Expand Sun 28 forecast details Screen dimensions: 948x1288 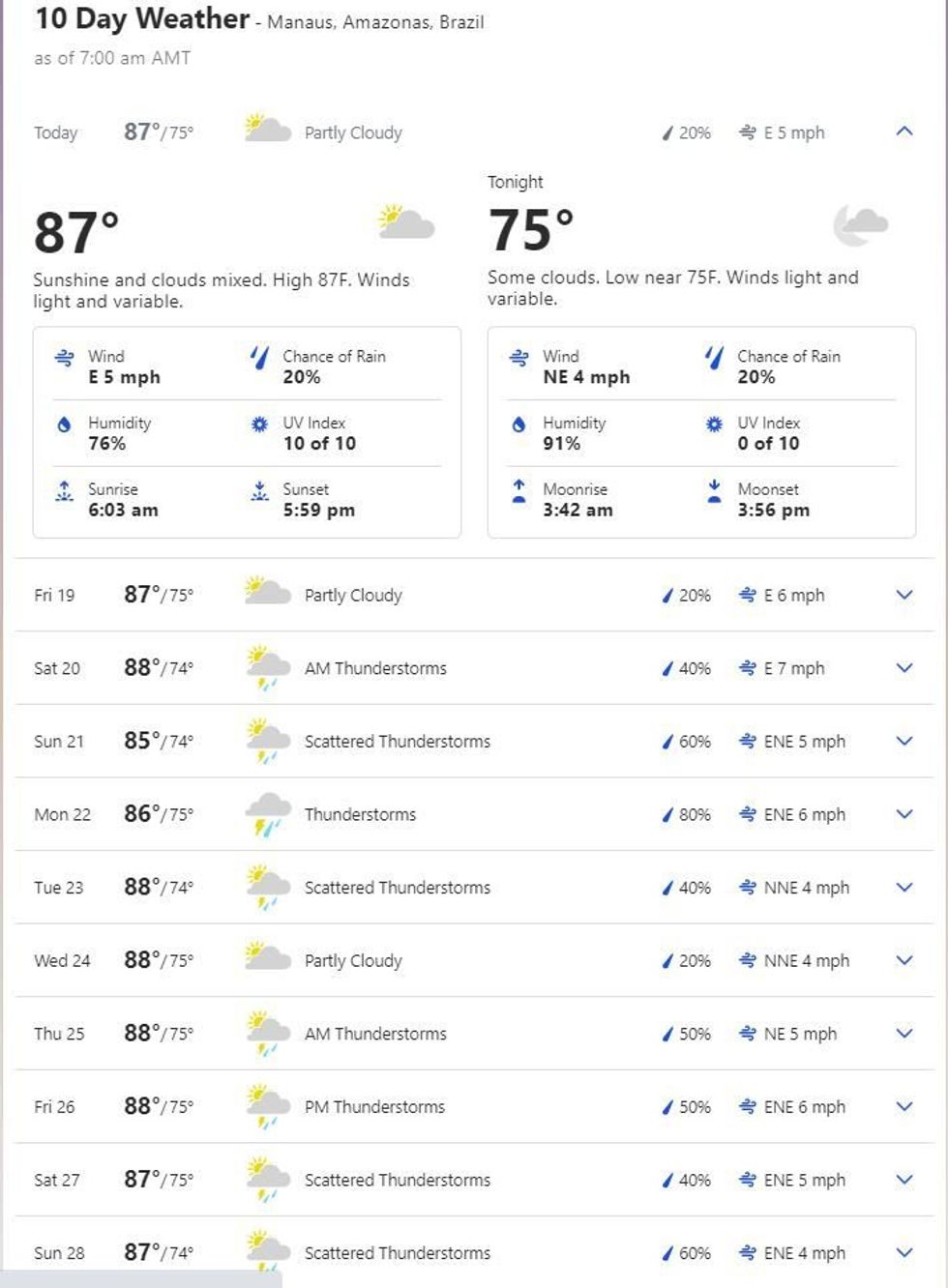[x=904, y=1252]
